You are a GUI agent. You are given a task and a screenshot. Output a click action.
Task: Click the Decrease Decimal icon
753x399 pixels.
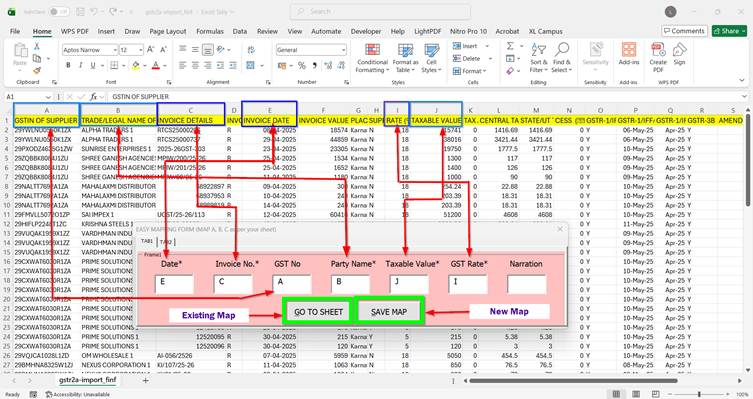point(340,65)
